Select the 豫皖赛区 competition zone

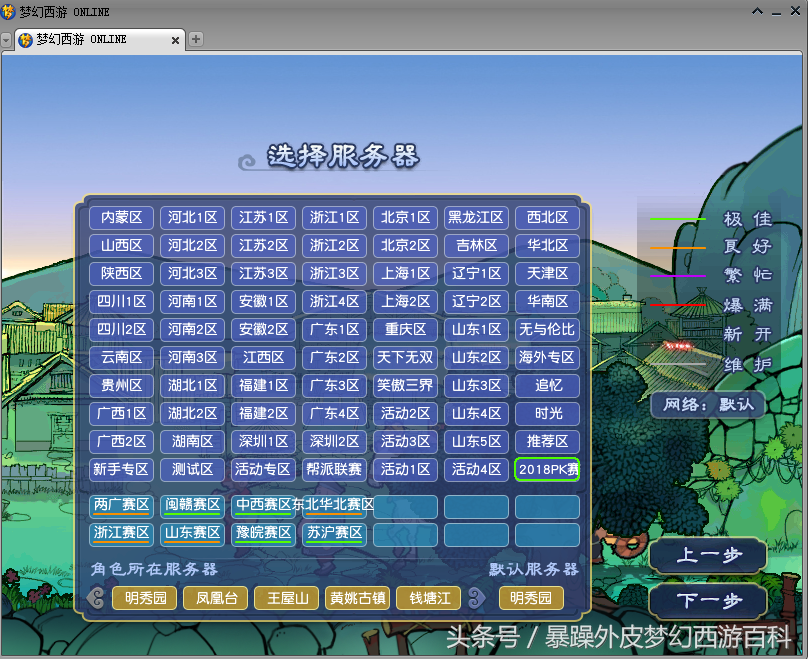click(x=263, y=534)
